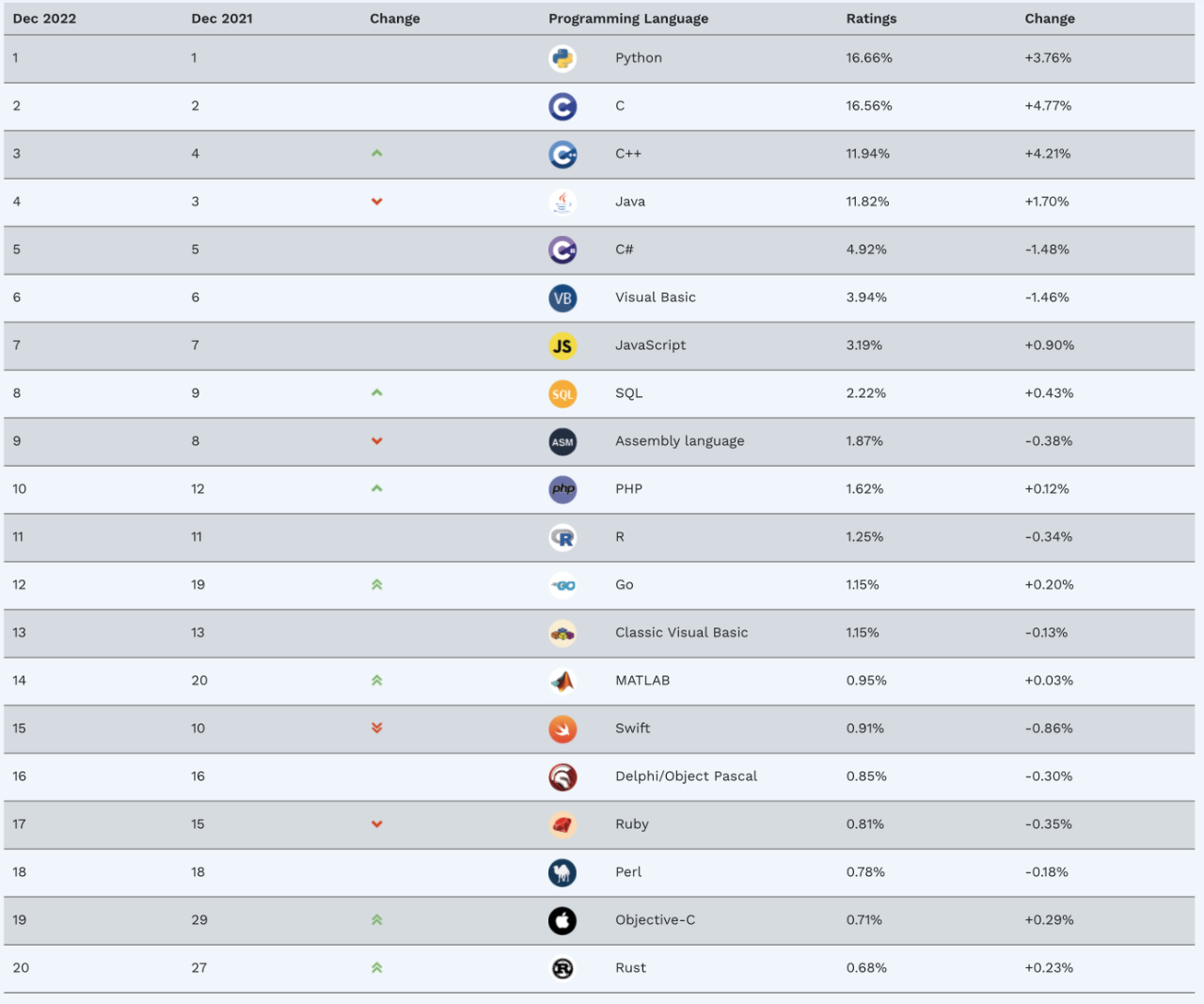This screenshot has width=1204, height=1004.
Task: Click double down arrow in Swift row
Action: 377,728
